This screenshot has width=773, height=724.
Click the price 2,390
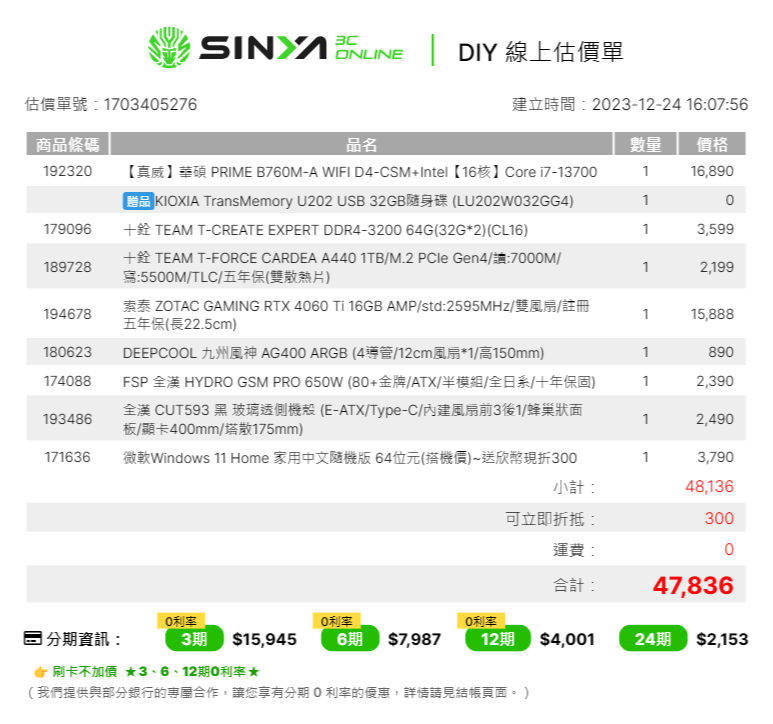tap(715, 381)
